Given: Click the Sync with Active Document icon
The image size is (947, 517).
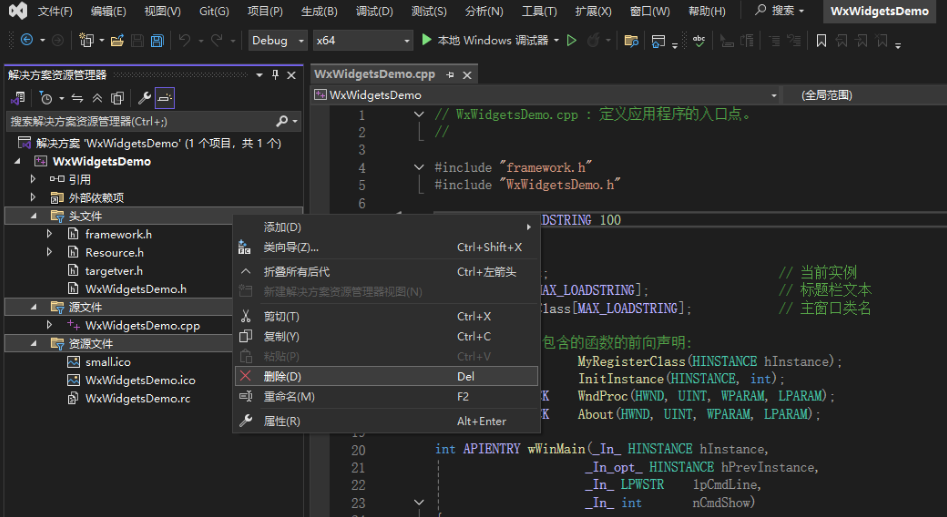Looking at the screenshot, I should click(x=77, y=98).
